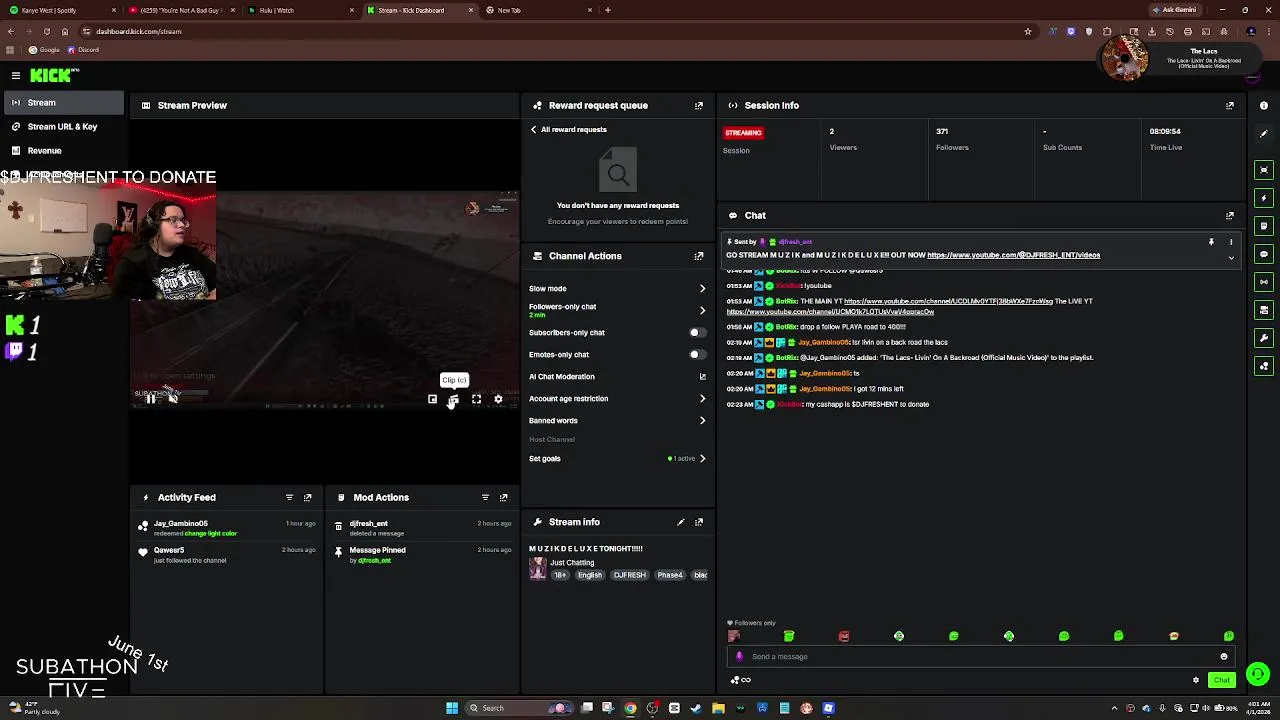Open THE MAIN YT channel link in chat
The image size is (1280, 720).
[x=948, y=301]
